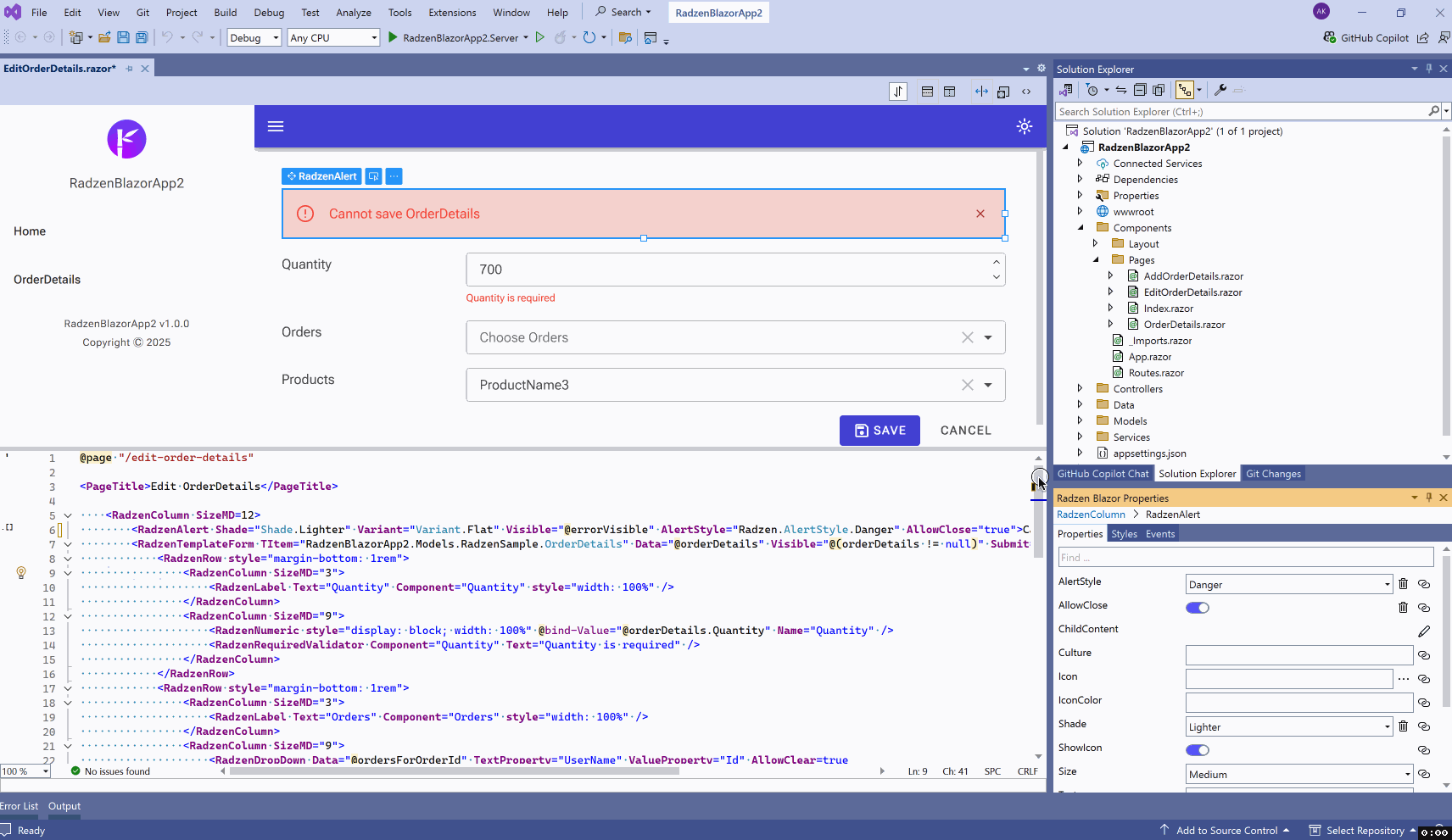The height and width of the screenshot is (840, 1452).
Task: Click the Home nav link
Action: pyautogui.click(x=30, y=231)
